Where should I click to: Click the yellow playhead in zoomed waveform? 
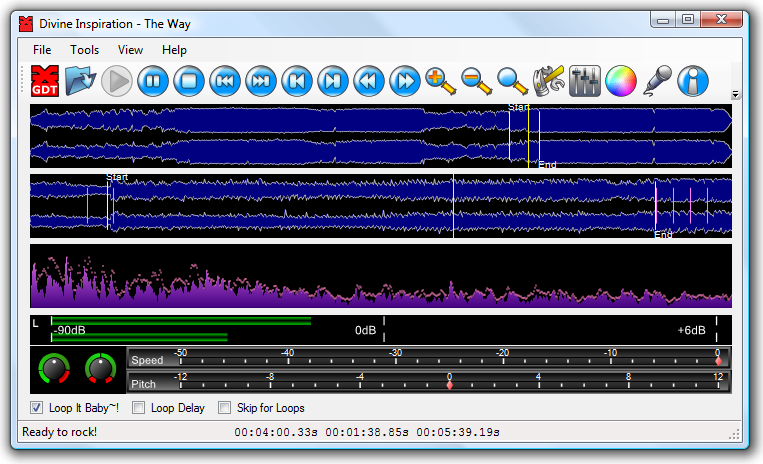click(454, 206)
